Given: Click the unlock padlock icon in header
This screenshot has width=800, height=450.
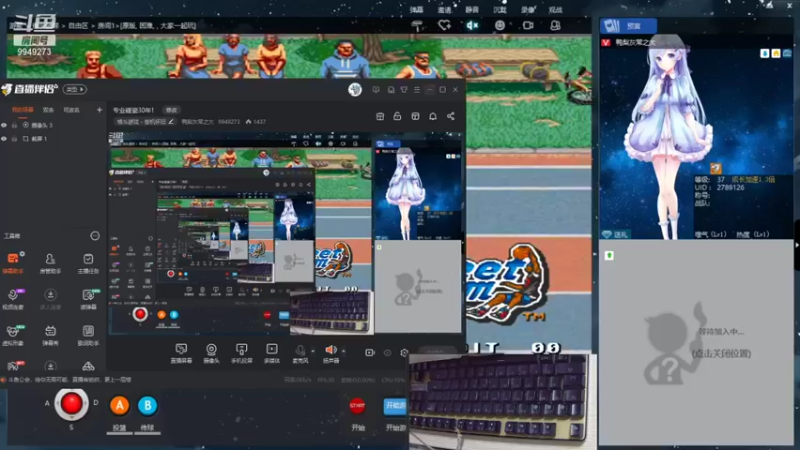Looking at the screenshot, I should (x=397, y=116).
